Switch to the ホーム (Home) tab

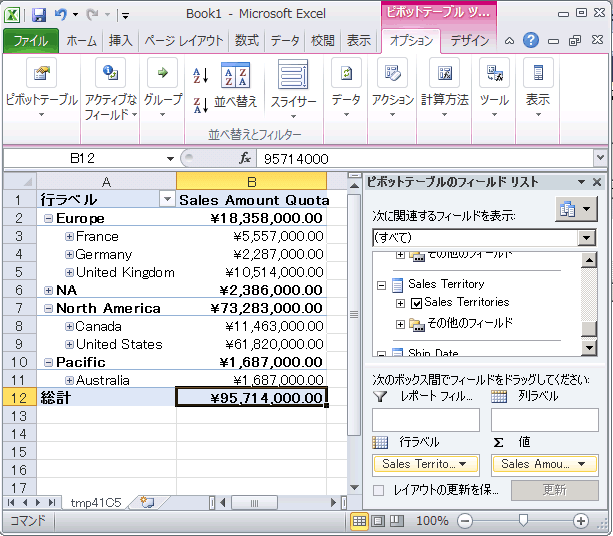(x=81, y=41)
